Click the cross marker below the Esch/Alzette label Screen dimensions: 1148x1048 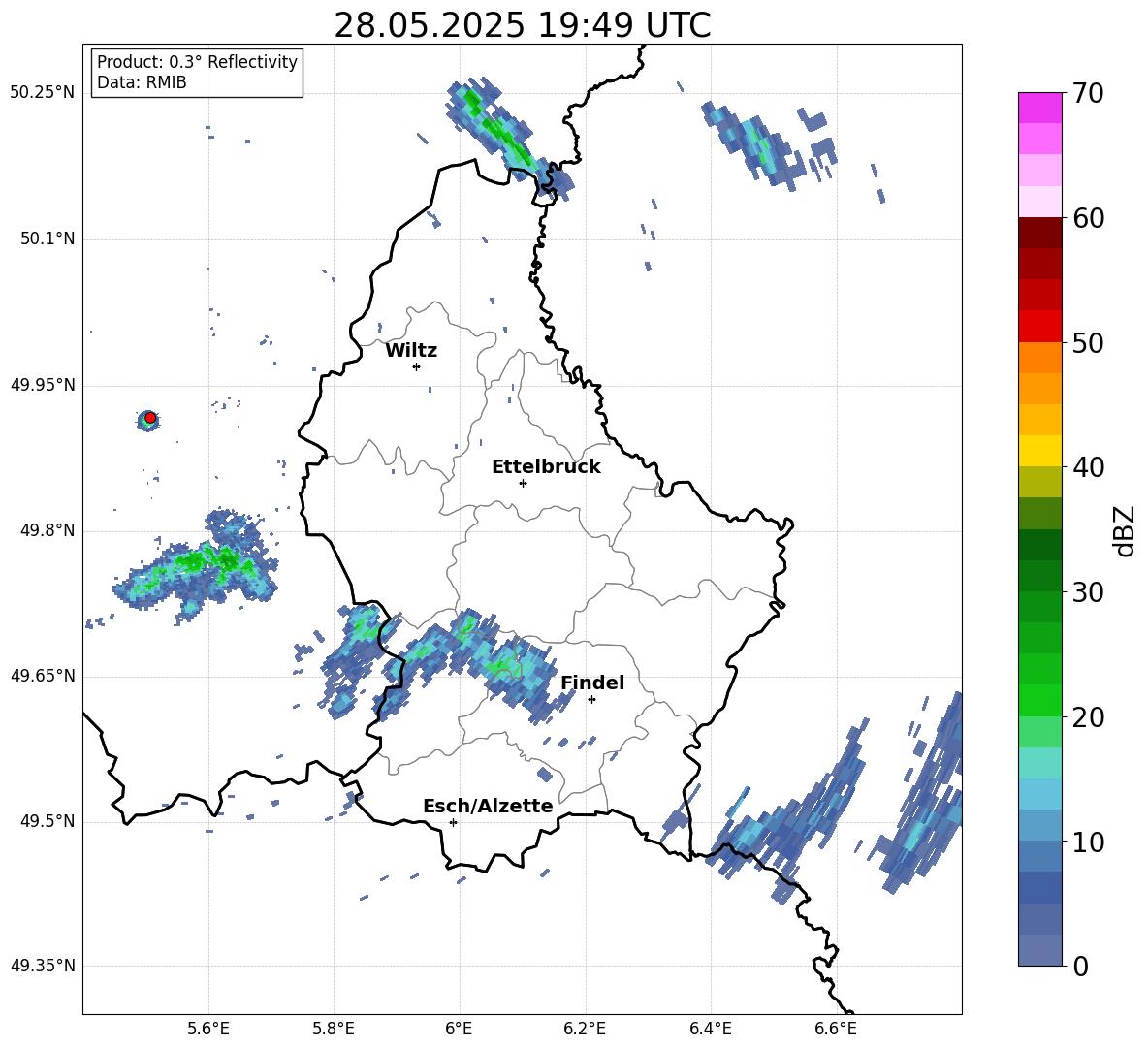[453, 822]
